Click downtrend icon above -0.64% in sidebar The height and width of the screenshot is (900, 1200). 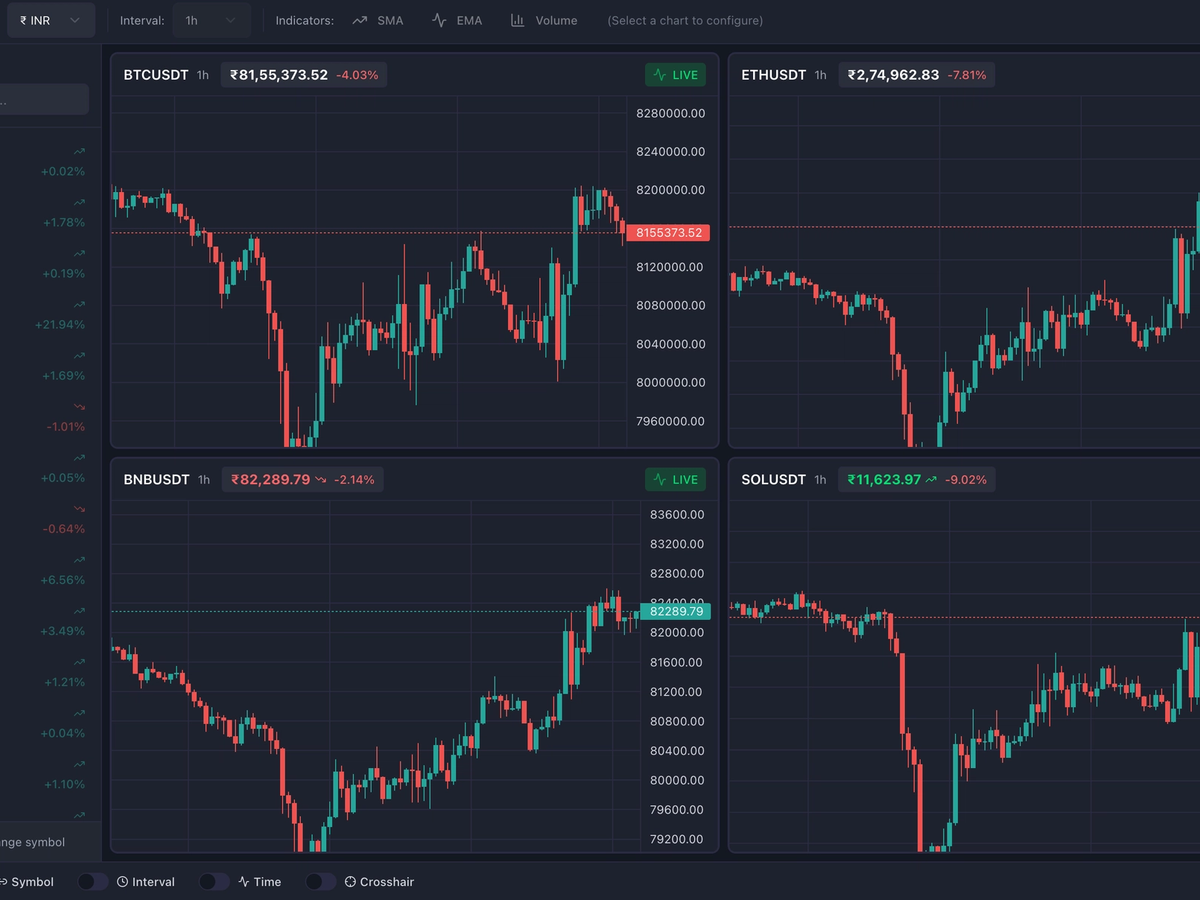79,508
